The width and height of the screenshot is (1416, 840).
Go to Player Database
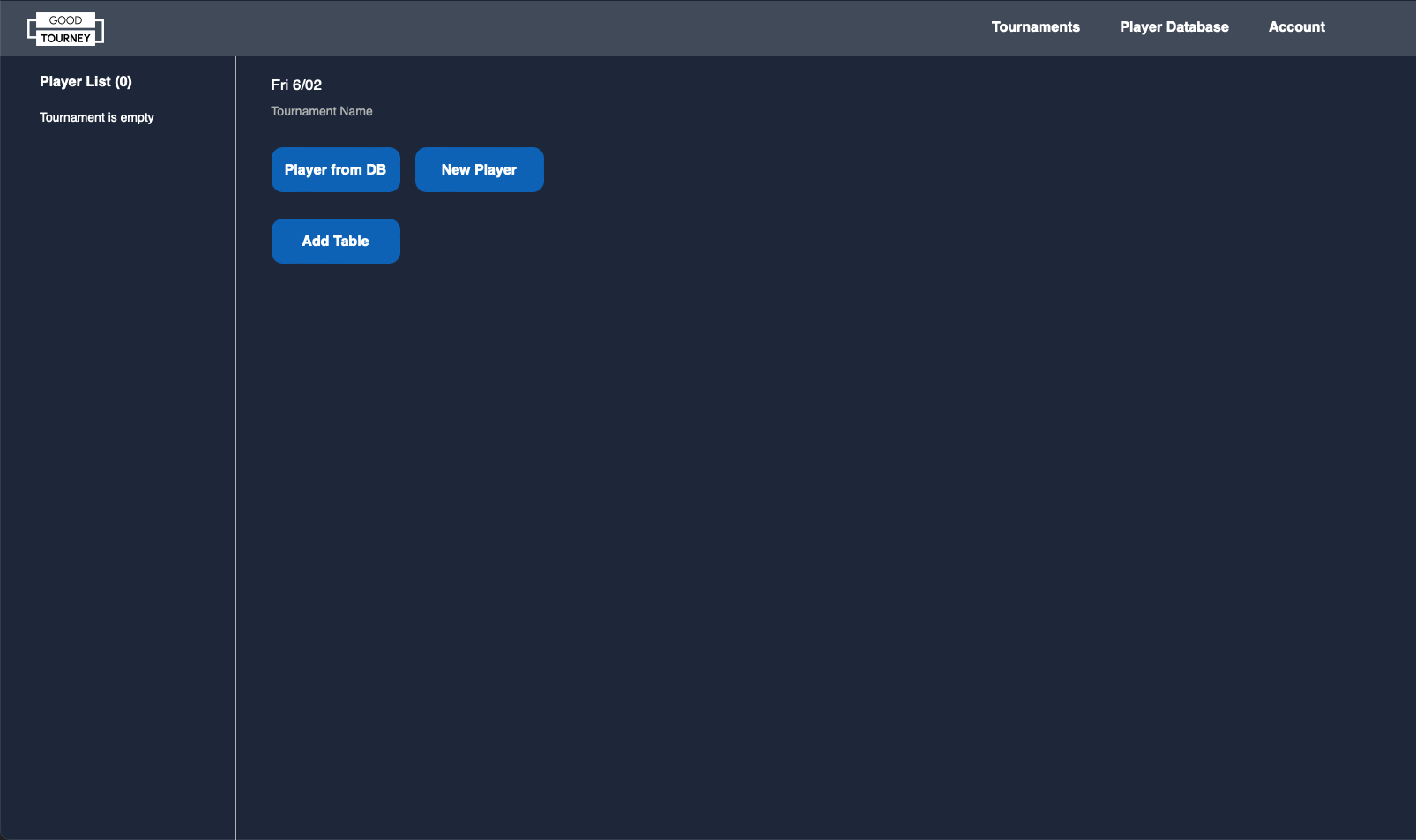[x=1174, y=27]
